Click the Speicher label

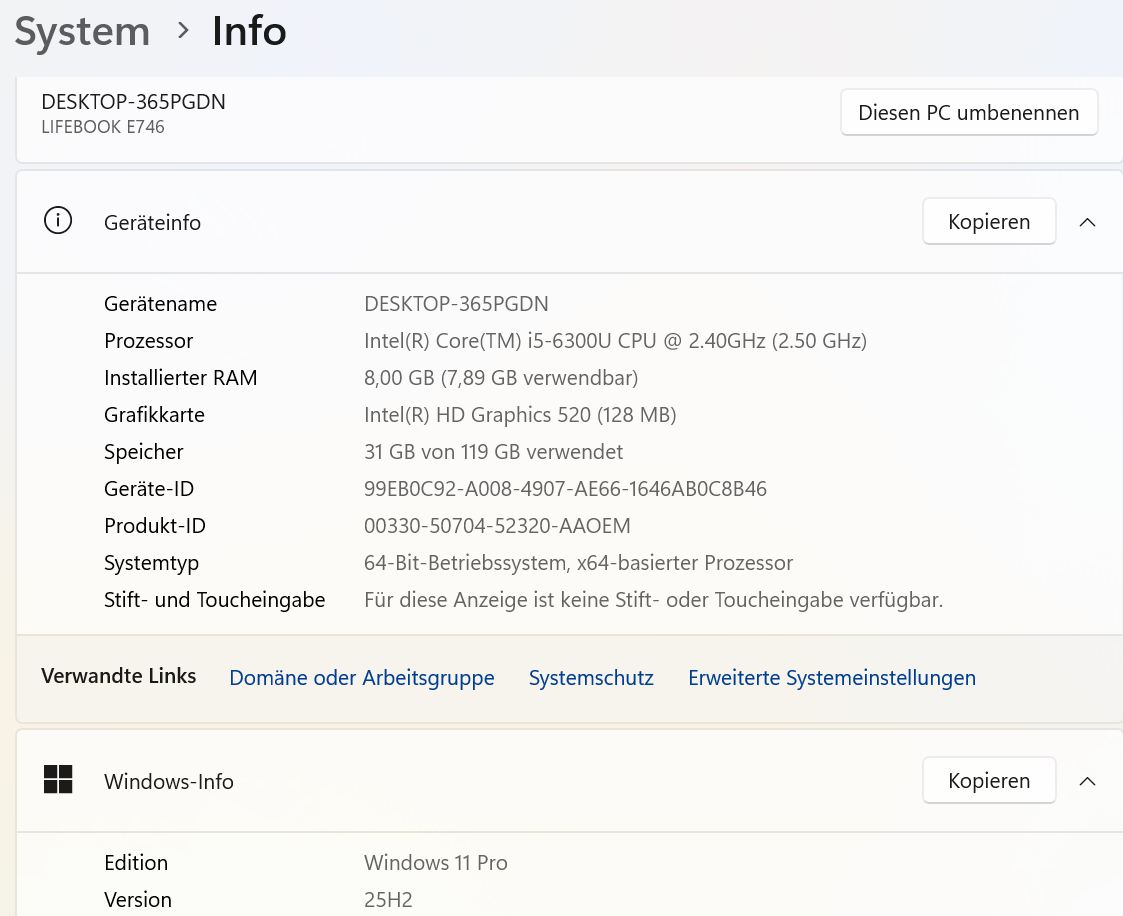143,452
